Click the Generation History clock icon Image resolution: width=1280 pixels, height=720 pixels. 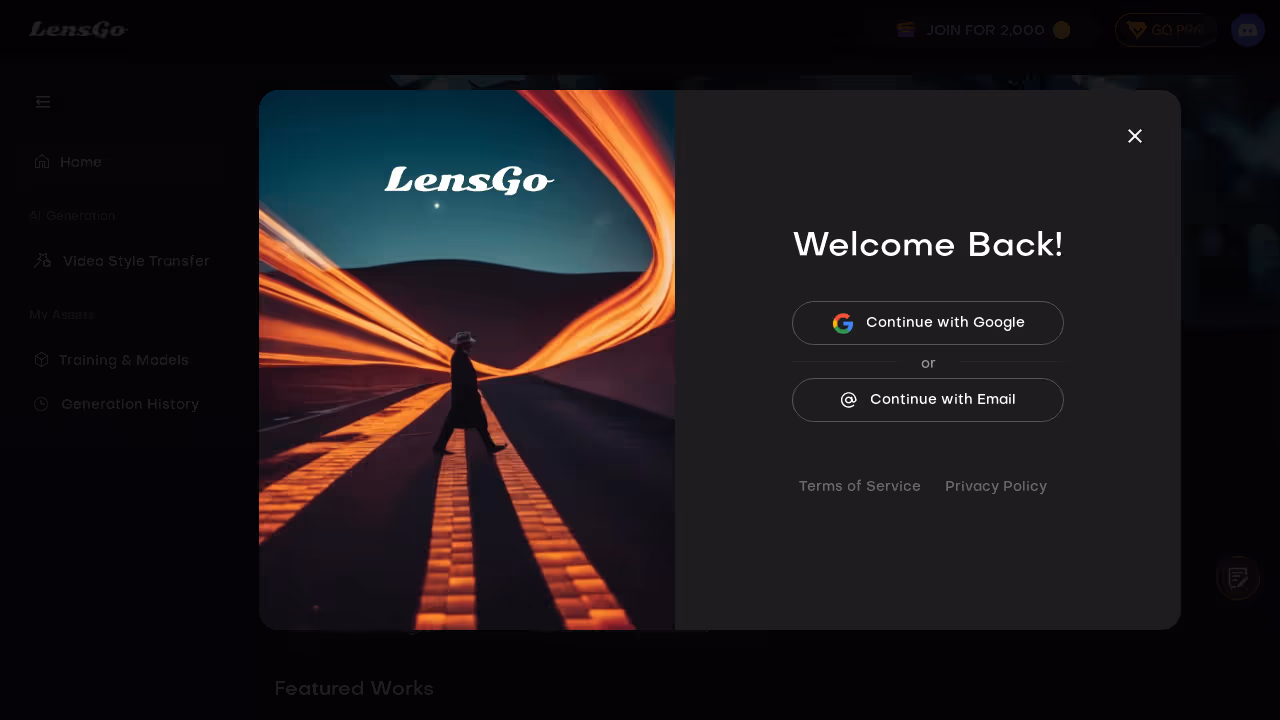point(41,404)
